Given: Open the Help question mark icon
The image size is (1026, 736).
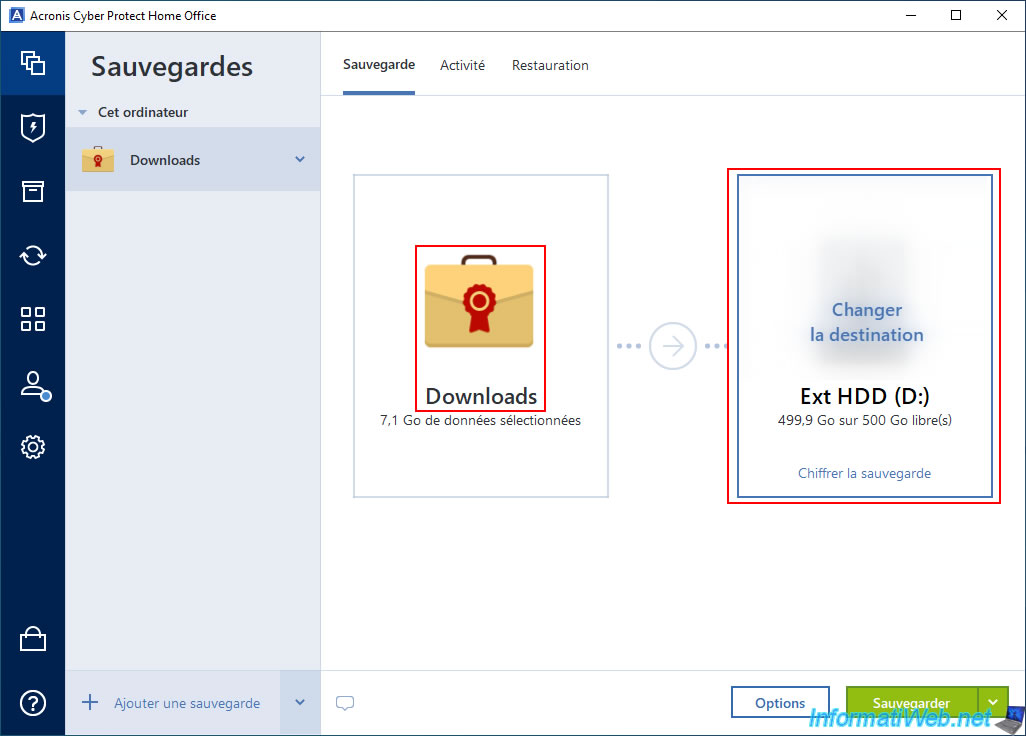Looking at the screenshot, I should click(33, 703).
